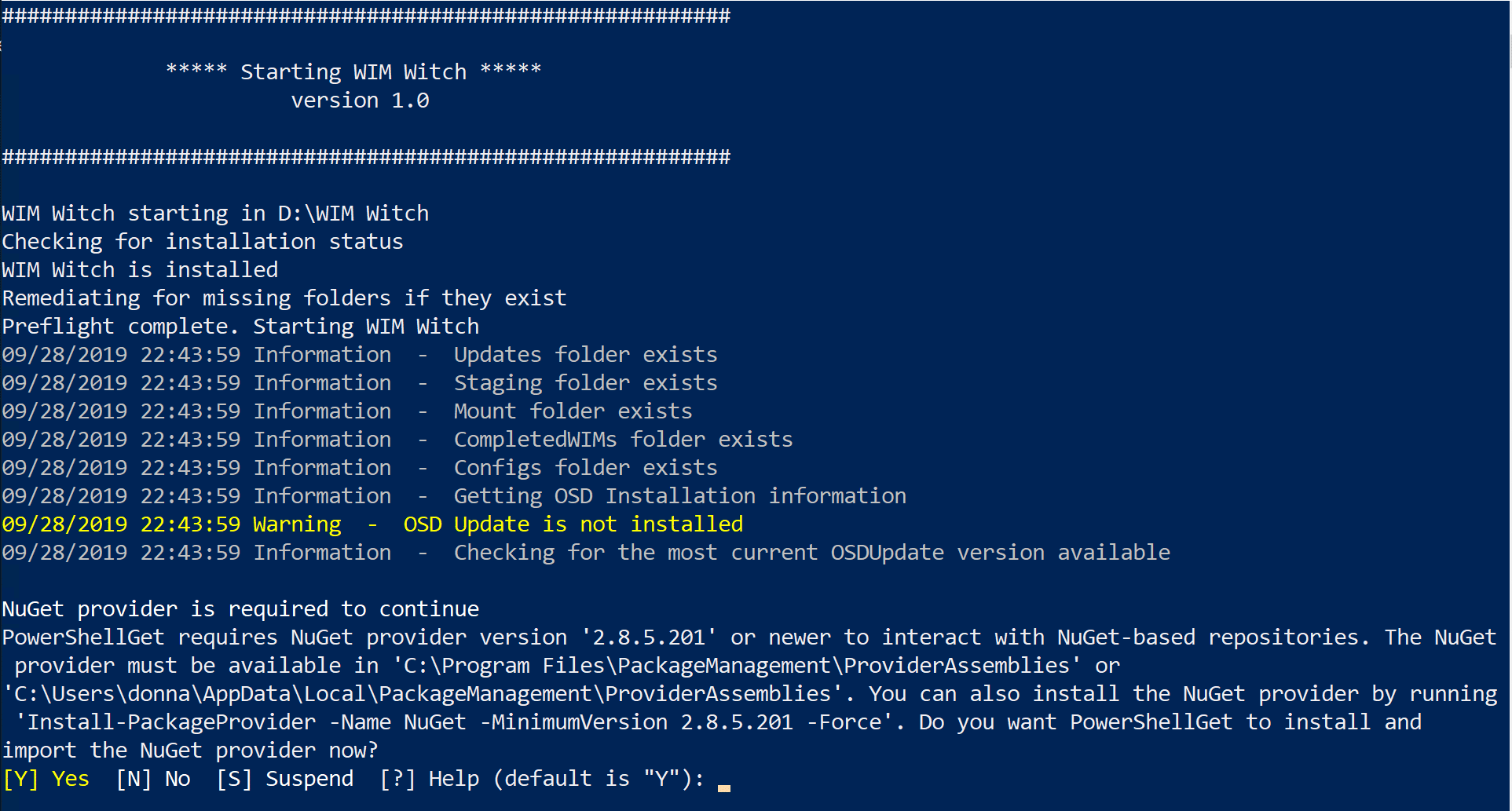The width and height of the screenshot is (1512, 811).
Task: Click the "Updates folder exists" log line
Action: pos(585,355)
